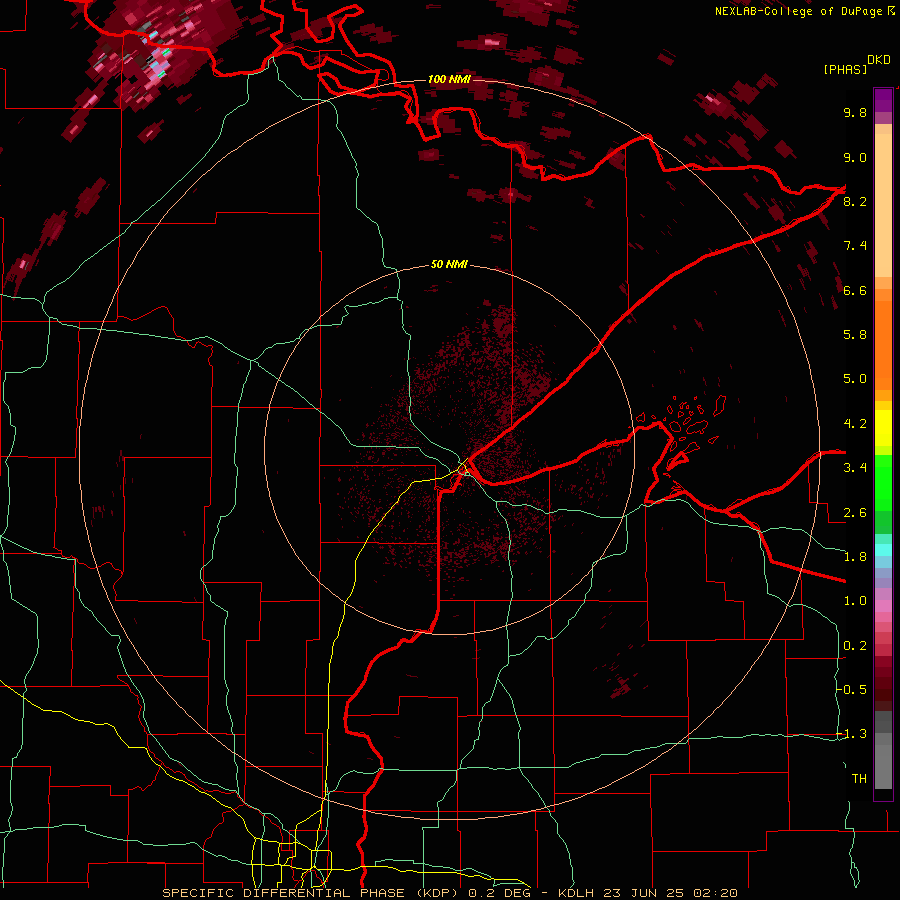Select the 3.4 scale value

[855, 468]
